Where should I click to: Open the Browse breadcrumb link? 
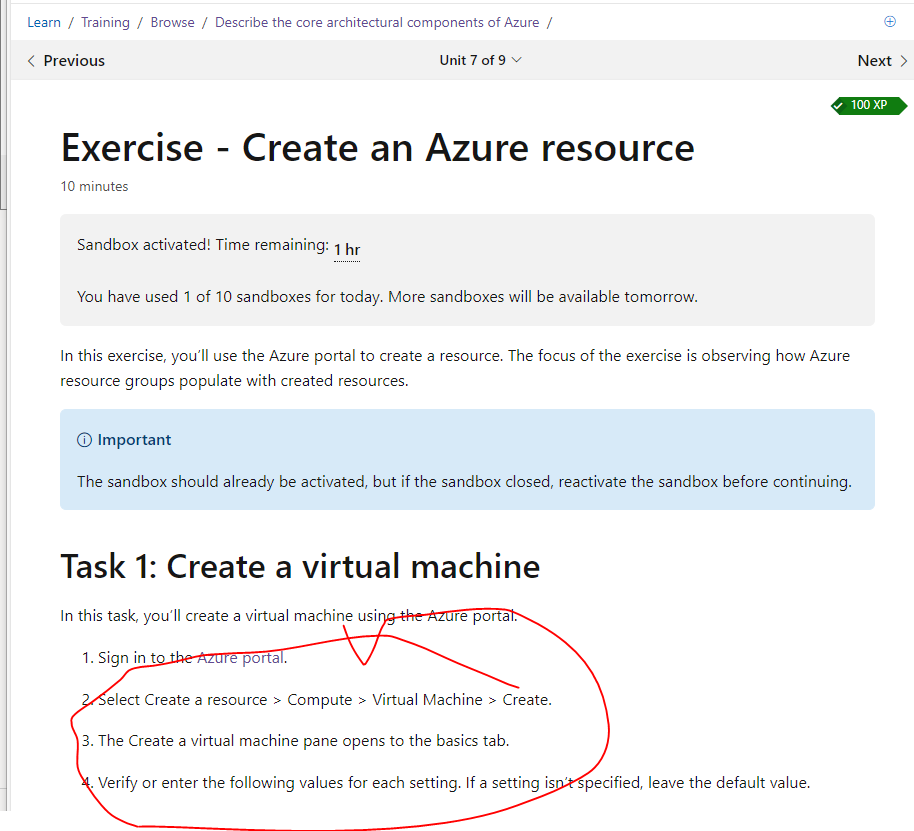tap(173, 22)
